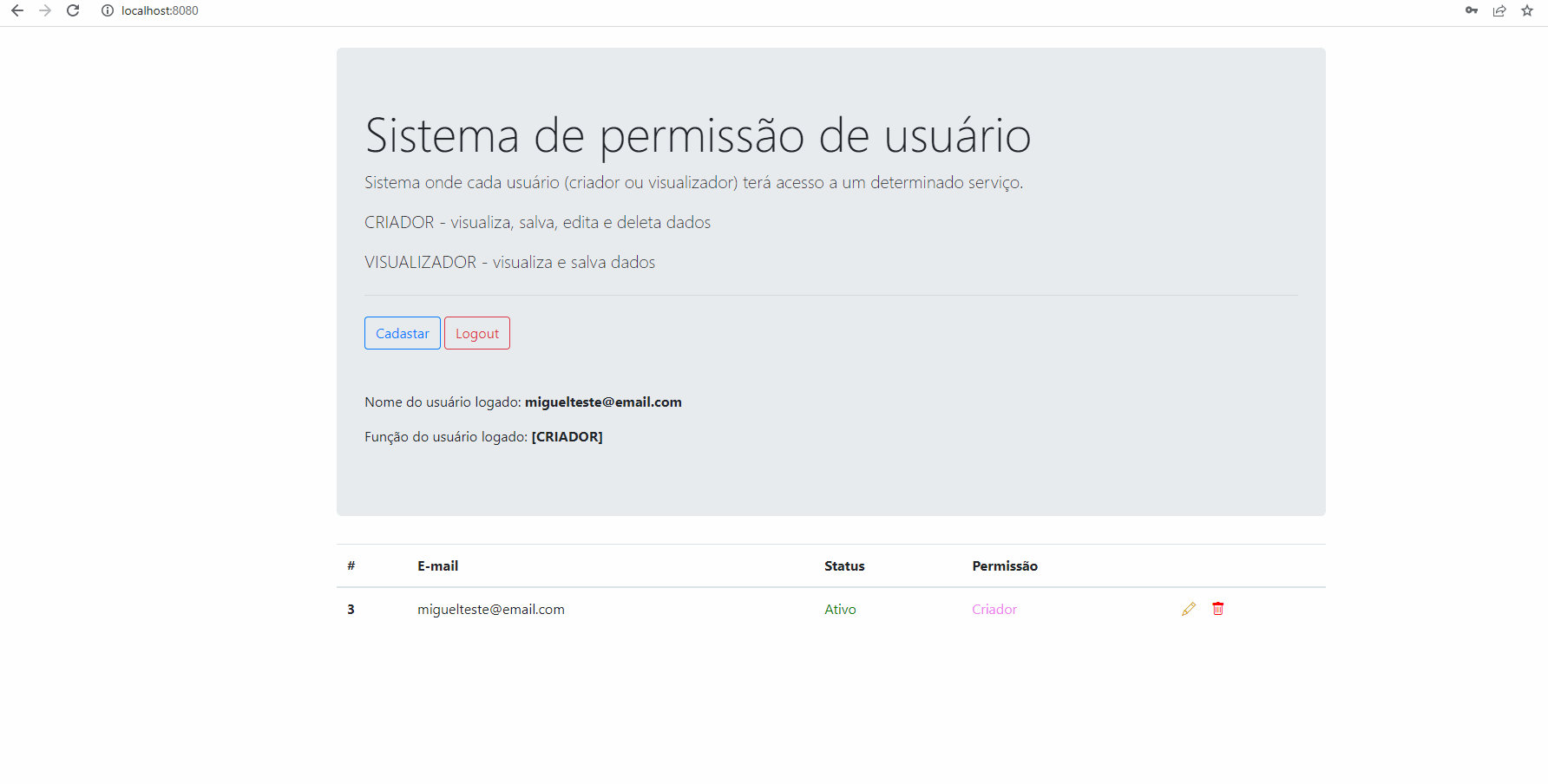This screenshot has height=784, width=1548.
Task: Click the share icon near the address bar
Action: click(x=1499, y=10)
